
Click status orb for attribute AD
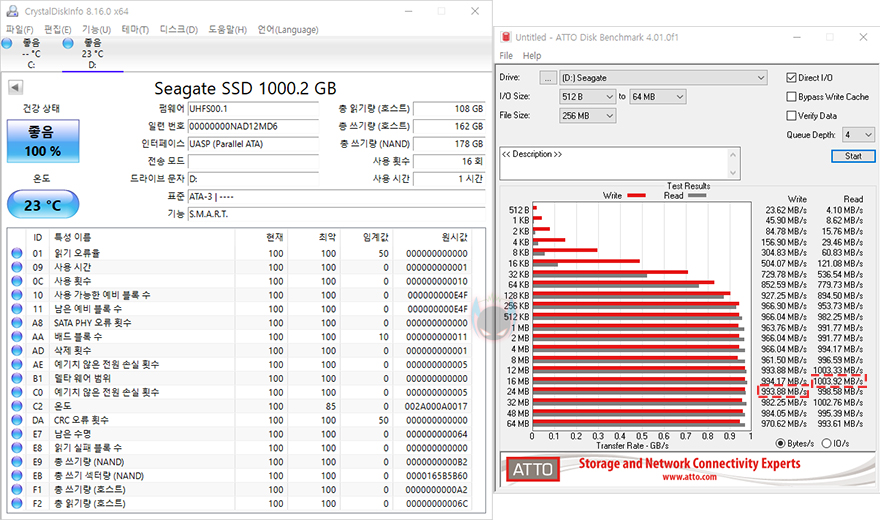tap(17, 351)
